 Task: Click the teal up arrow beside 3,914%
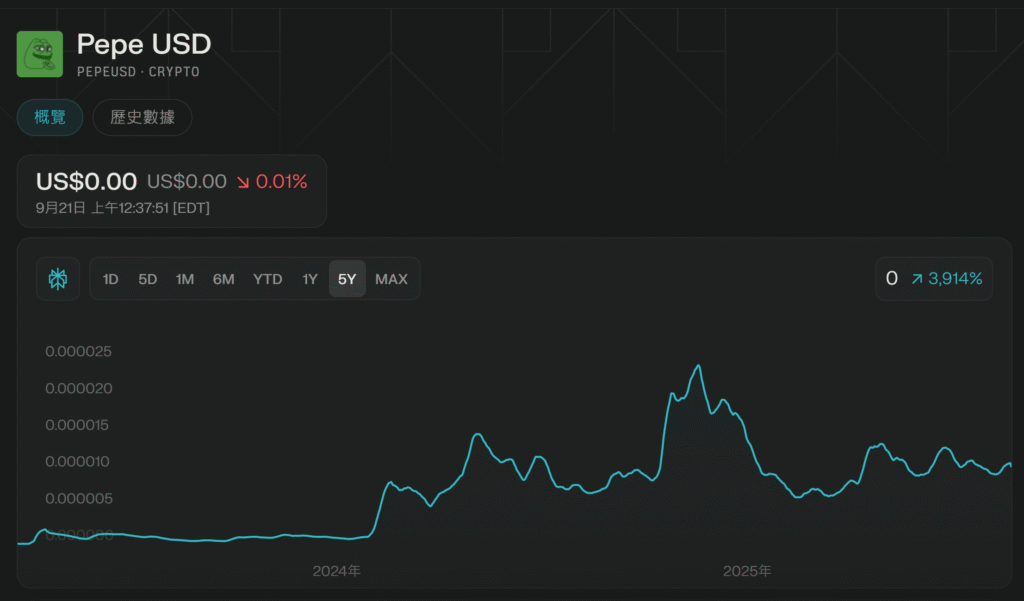point(916,279)
